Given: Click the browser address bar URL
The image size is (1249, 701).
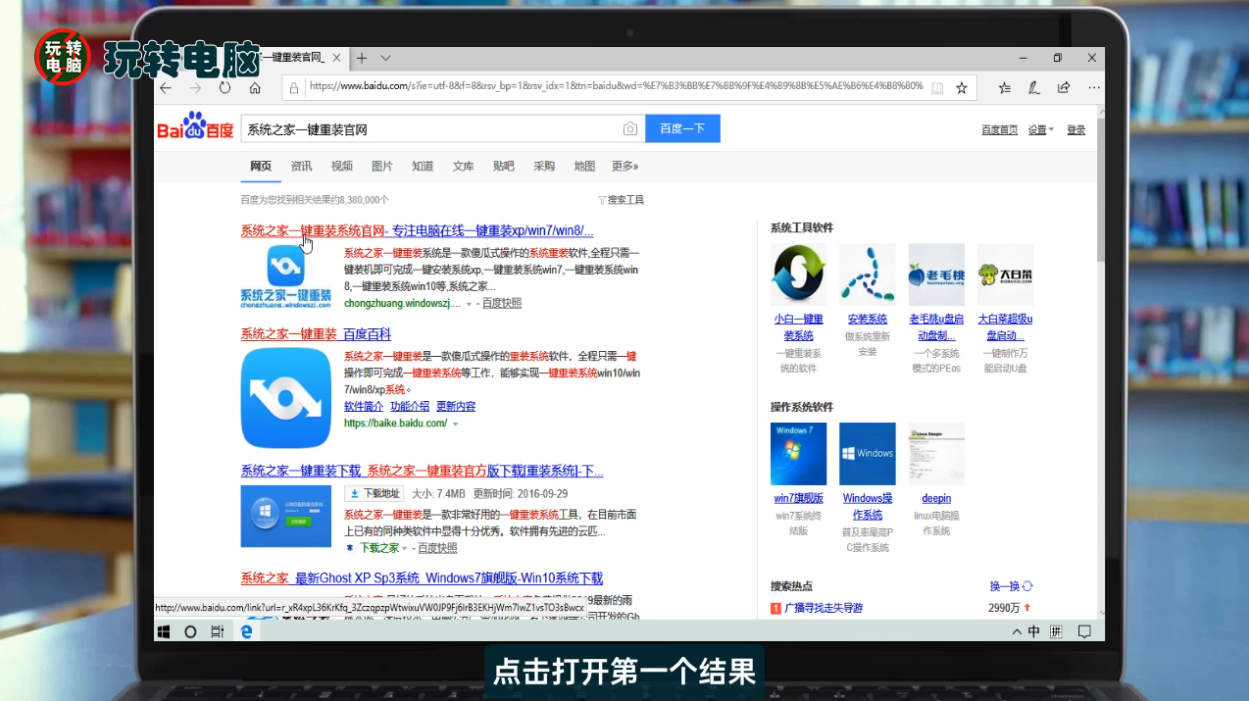Looking at the screenshot, I should point(615,87).
